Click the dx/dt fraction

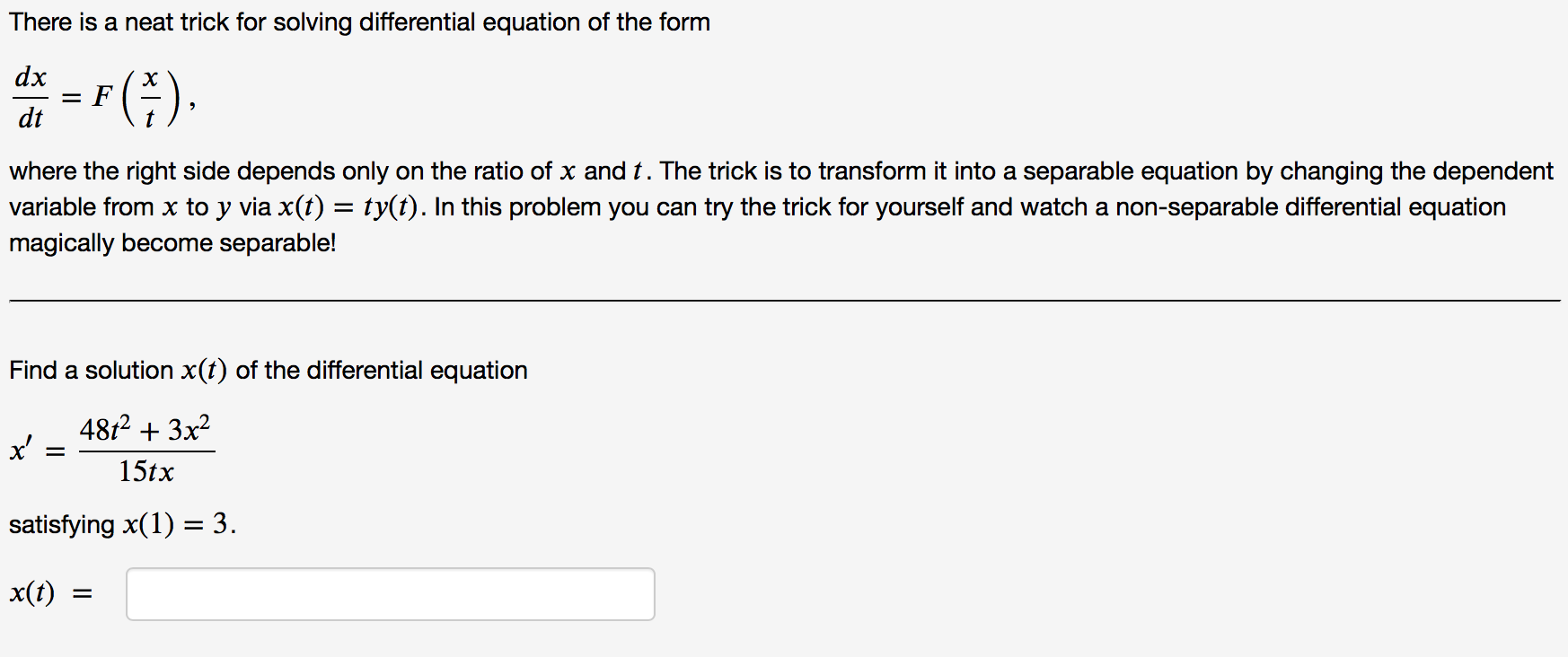[30, 96]
